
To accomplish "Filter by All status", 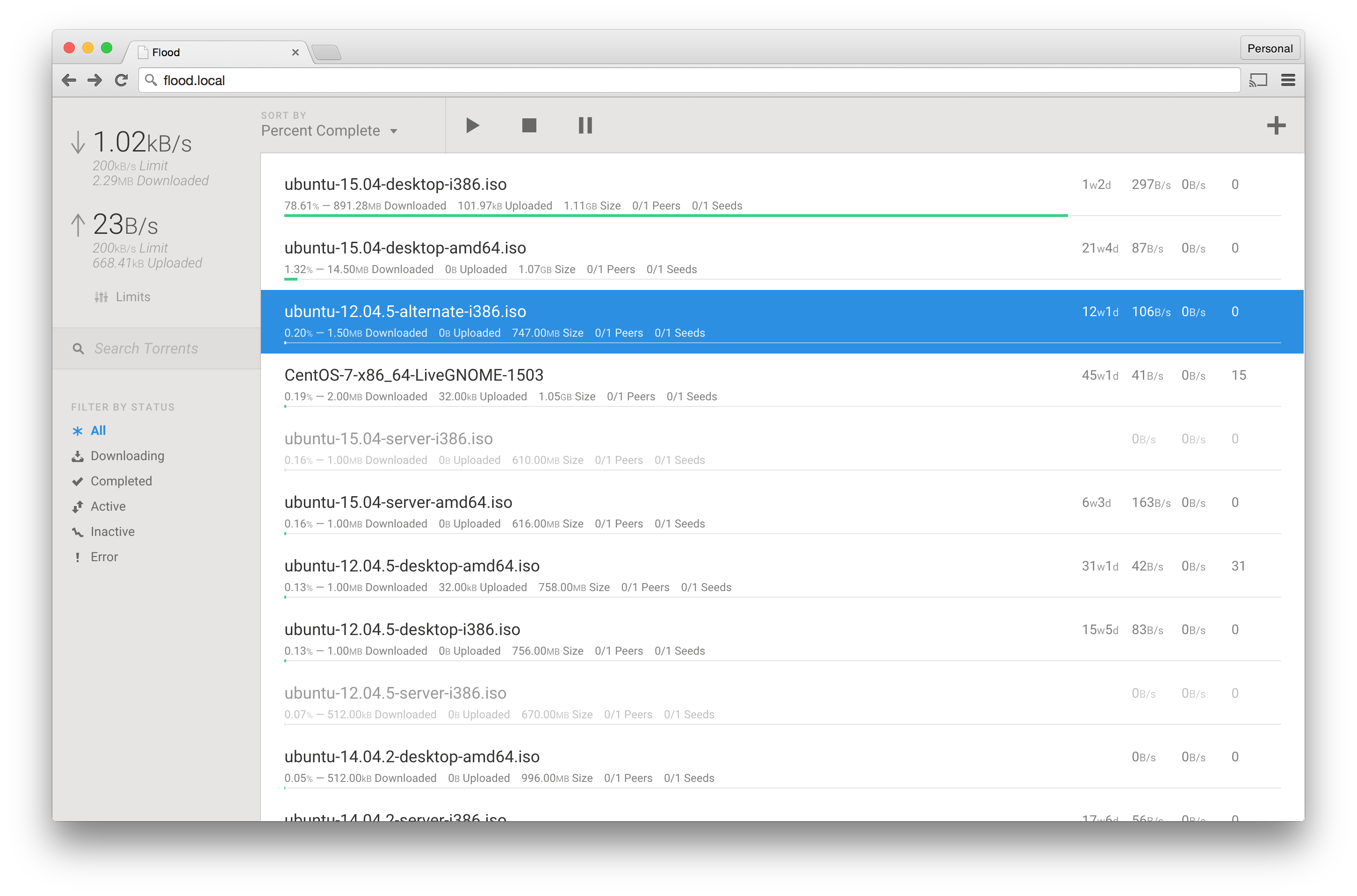I will (98, 430).
